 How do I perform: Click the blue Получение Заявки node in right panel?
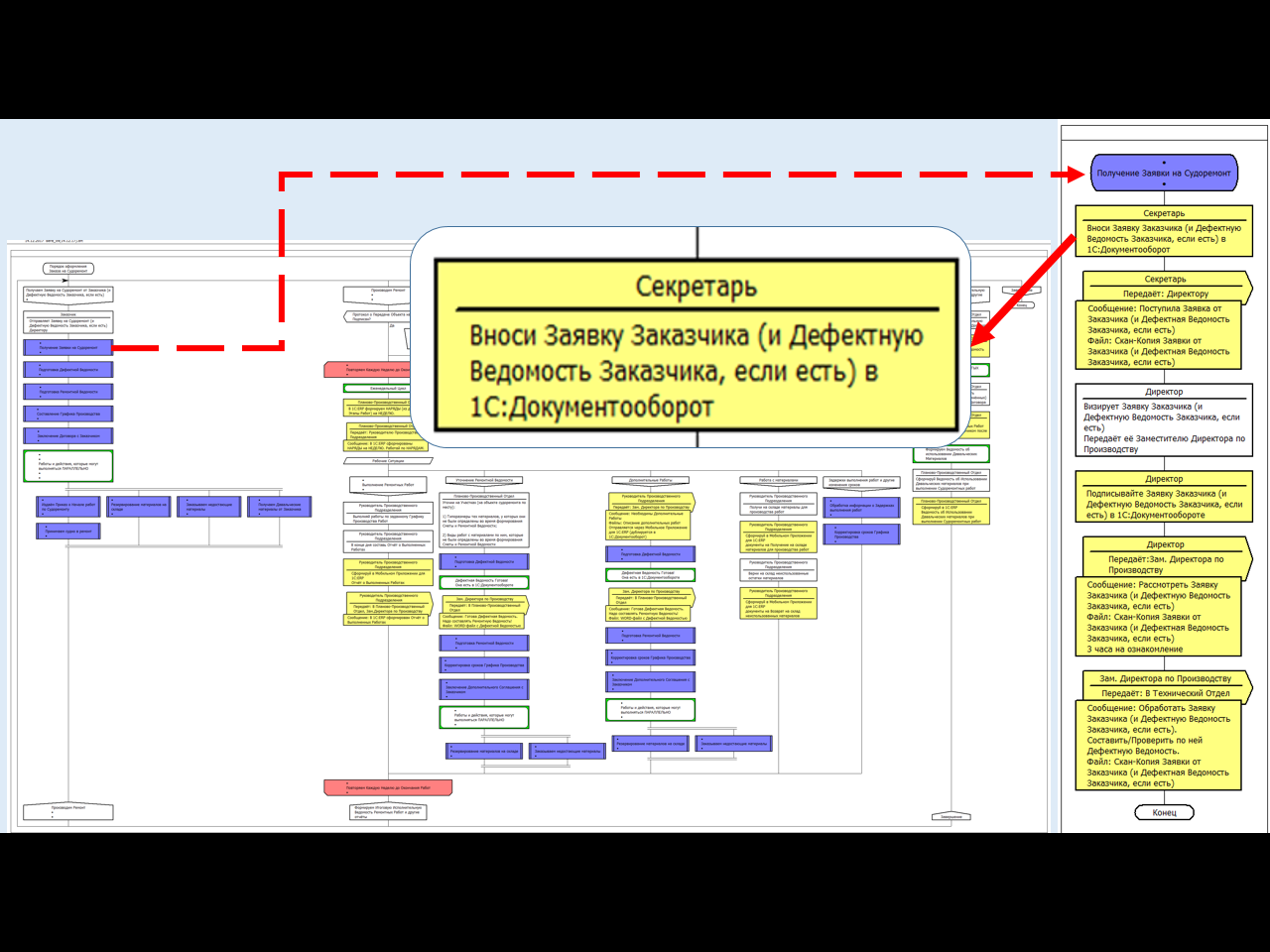point(1164,173)
